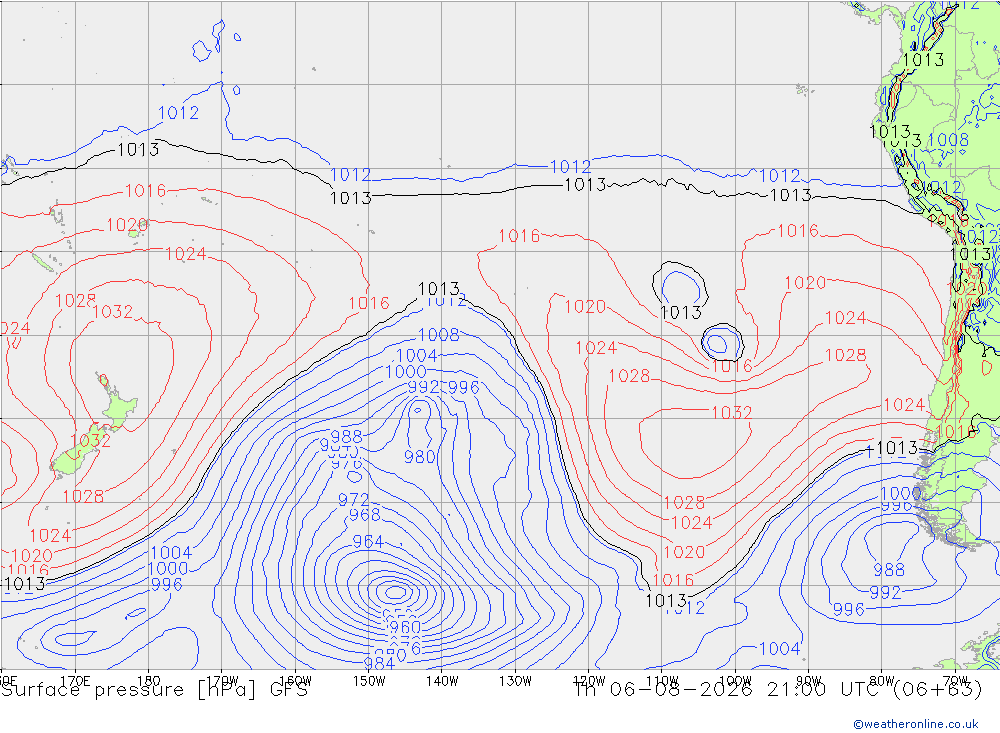This screenshot has height=733, width=1000.
Task: Click the red 1028 label on the right near Chile
Action: (846, 355)
